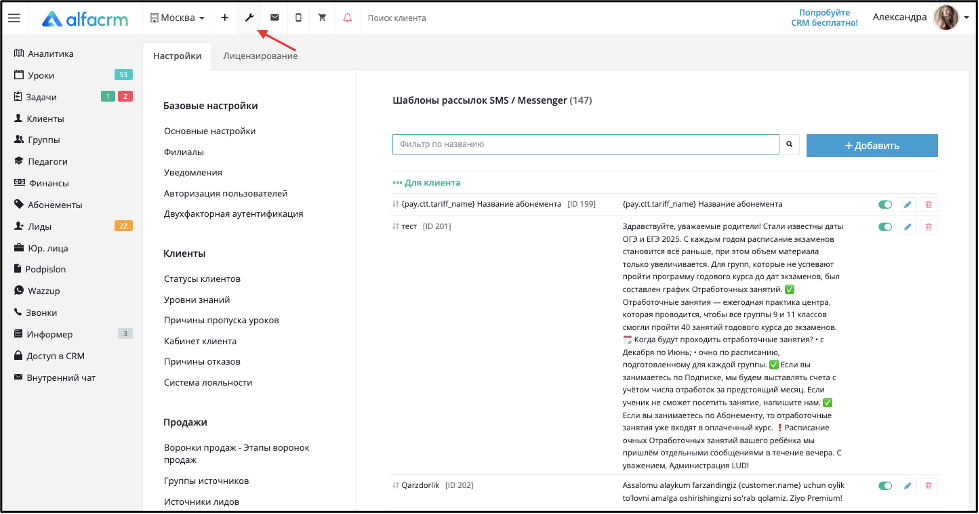This screenshot has width=979, height=514.
Task: Toggle off the ID 199 template switch
Action: pos(885,204)
